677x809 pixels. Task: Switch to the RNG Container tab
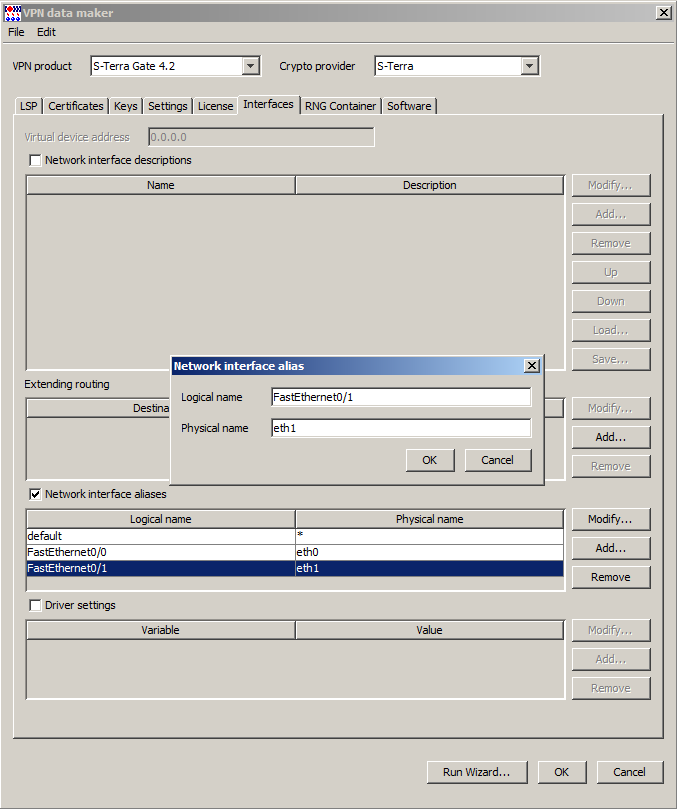tap(341, 106)
